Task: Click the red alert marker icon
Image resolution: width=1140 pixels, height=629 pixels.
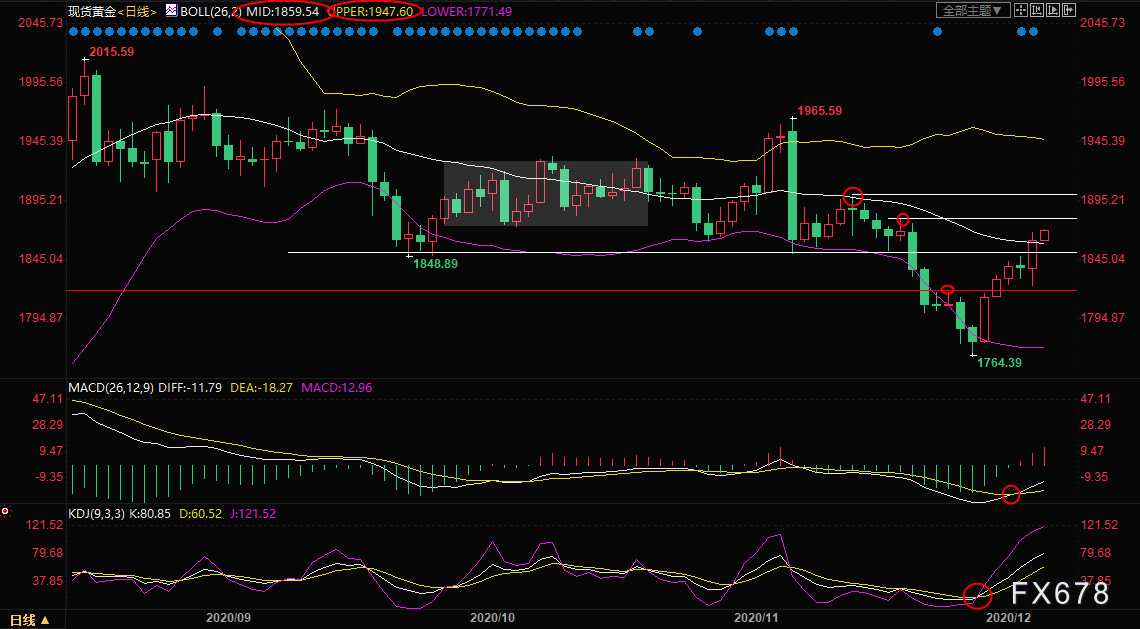Action: tap(5, 512)
